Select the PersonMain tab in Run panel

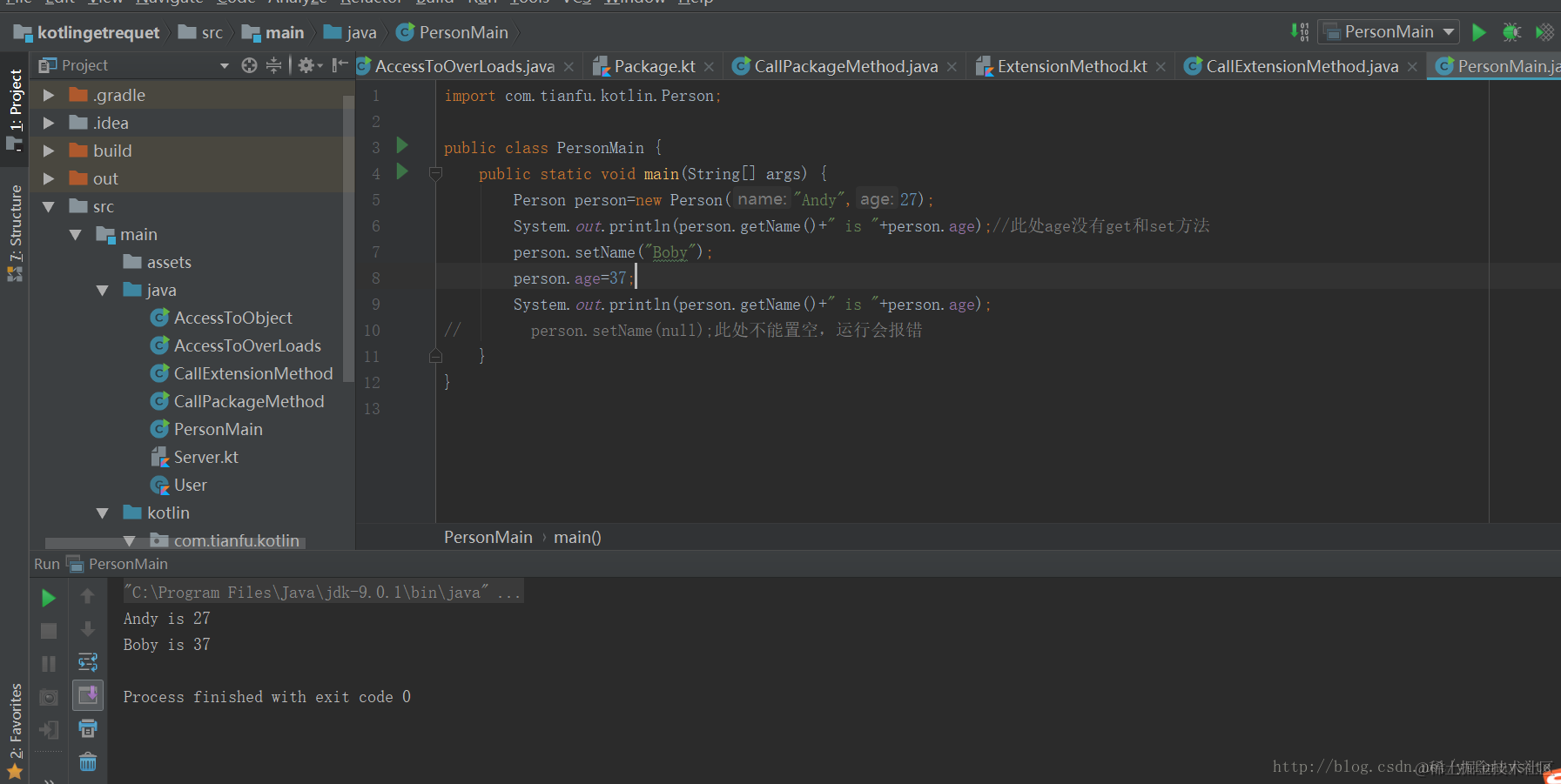click(118, 564)
